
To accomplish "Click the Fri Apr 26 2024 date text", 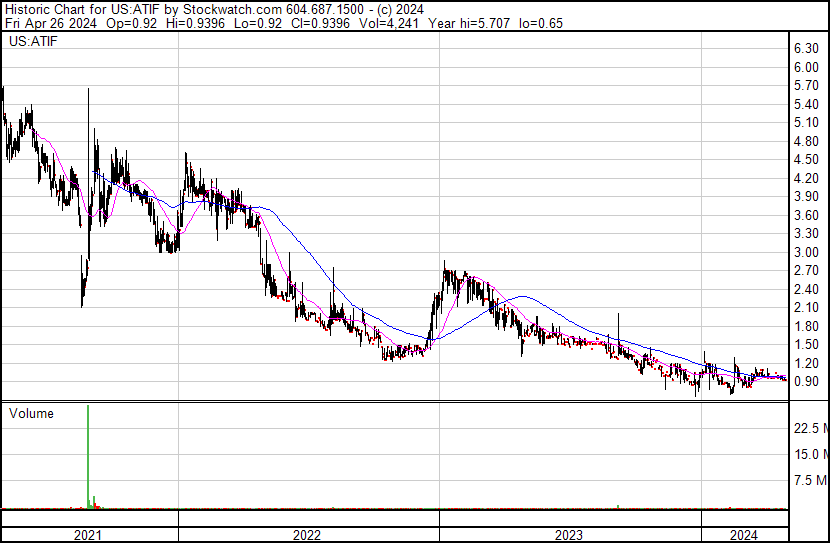I will tap(51, 23).
